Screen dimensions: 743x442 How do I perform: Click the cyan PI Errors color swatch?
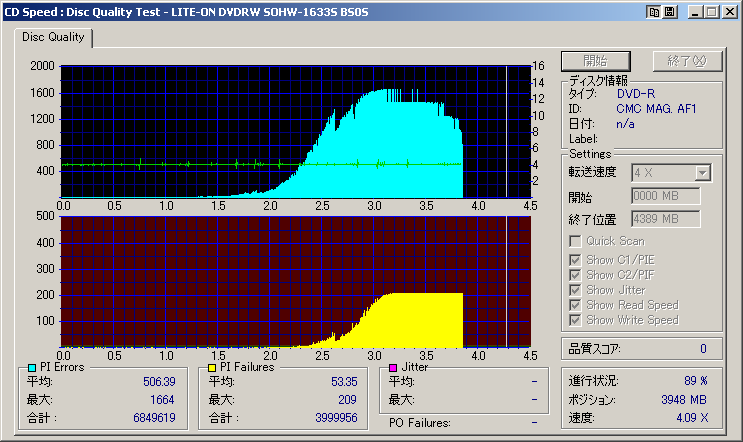coord(32,368)
